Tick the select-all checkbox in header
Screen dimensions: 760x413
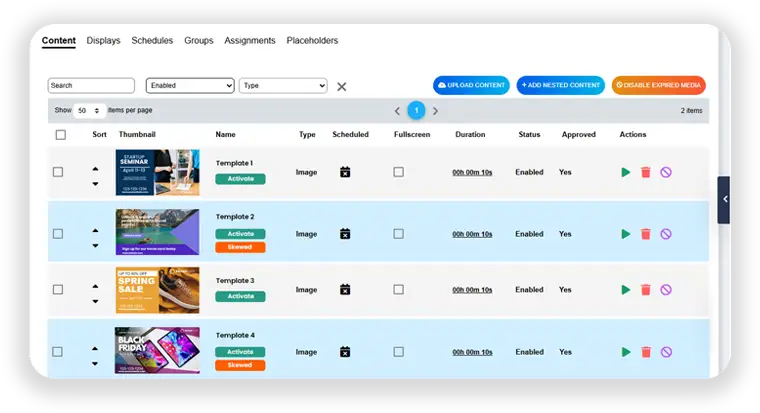[60, 135]
